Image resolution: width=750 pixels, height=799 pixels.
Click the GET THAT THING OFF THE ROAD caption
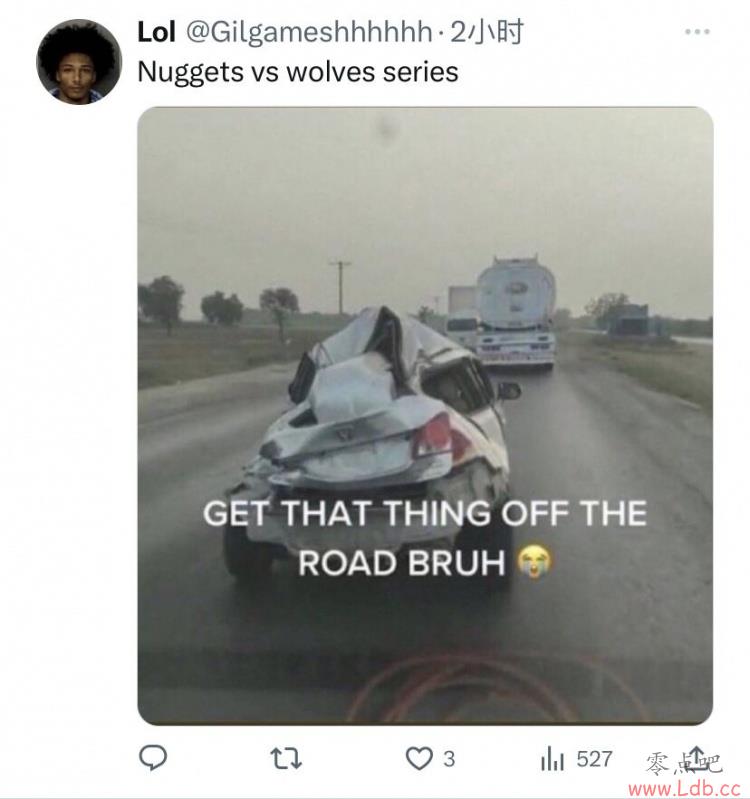pyautogui.click(x=425, y=538)
